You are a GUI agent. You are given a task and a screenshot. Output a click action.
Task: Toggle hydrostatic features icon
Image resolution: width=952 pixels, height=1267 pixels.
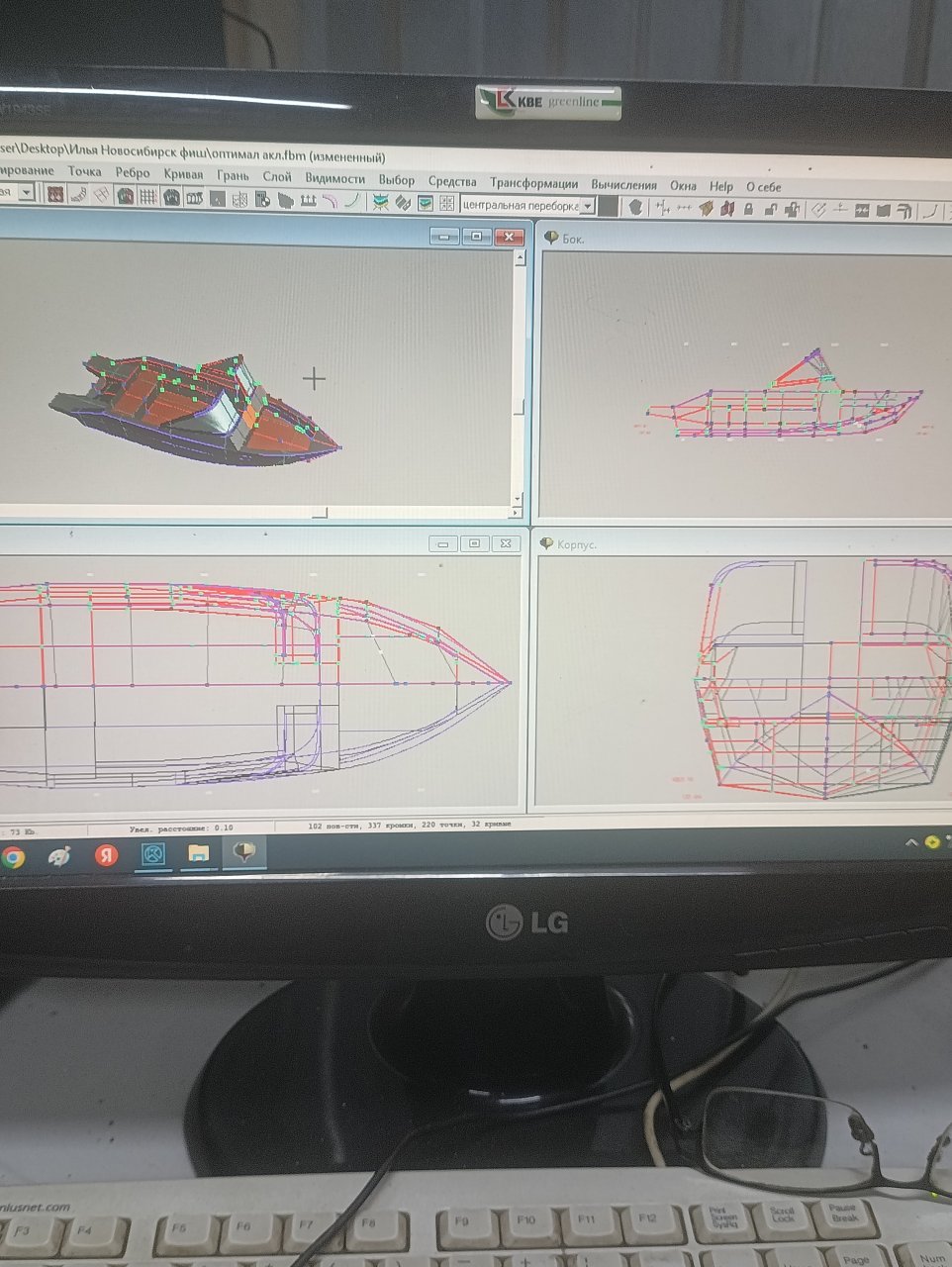[263, 200]
